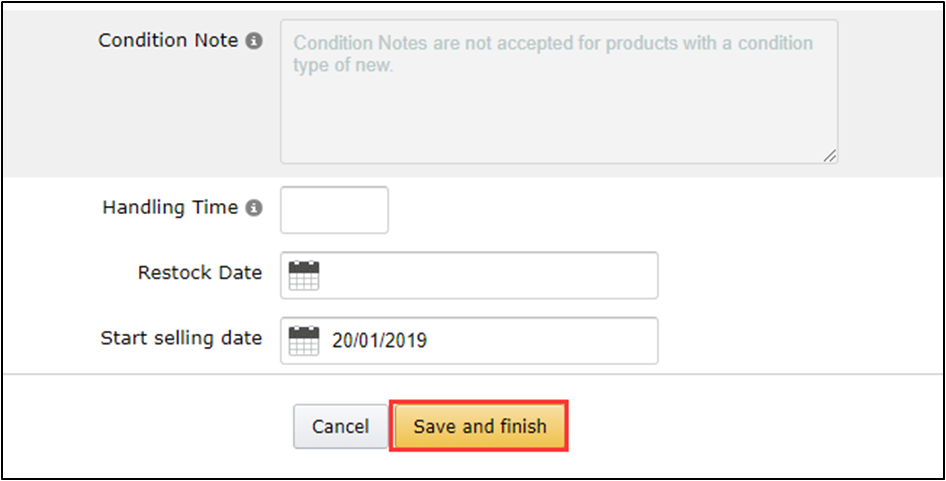The height and width of the screenshot is (481, 946).
Task: Click the word 'Save' on the yellow button
Action: (x=435, y=426)
